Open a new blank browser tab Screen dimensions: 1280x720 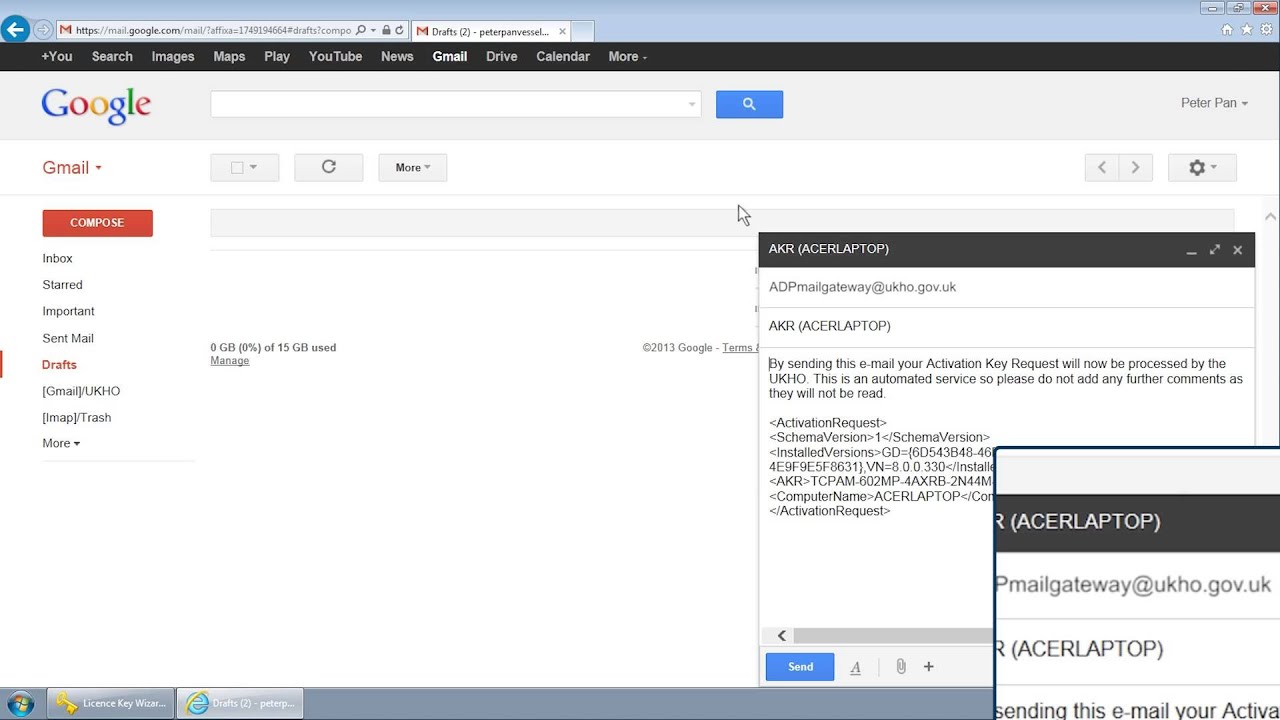click(583, 31)
